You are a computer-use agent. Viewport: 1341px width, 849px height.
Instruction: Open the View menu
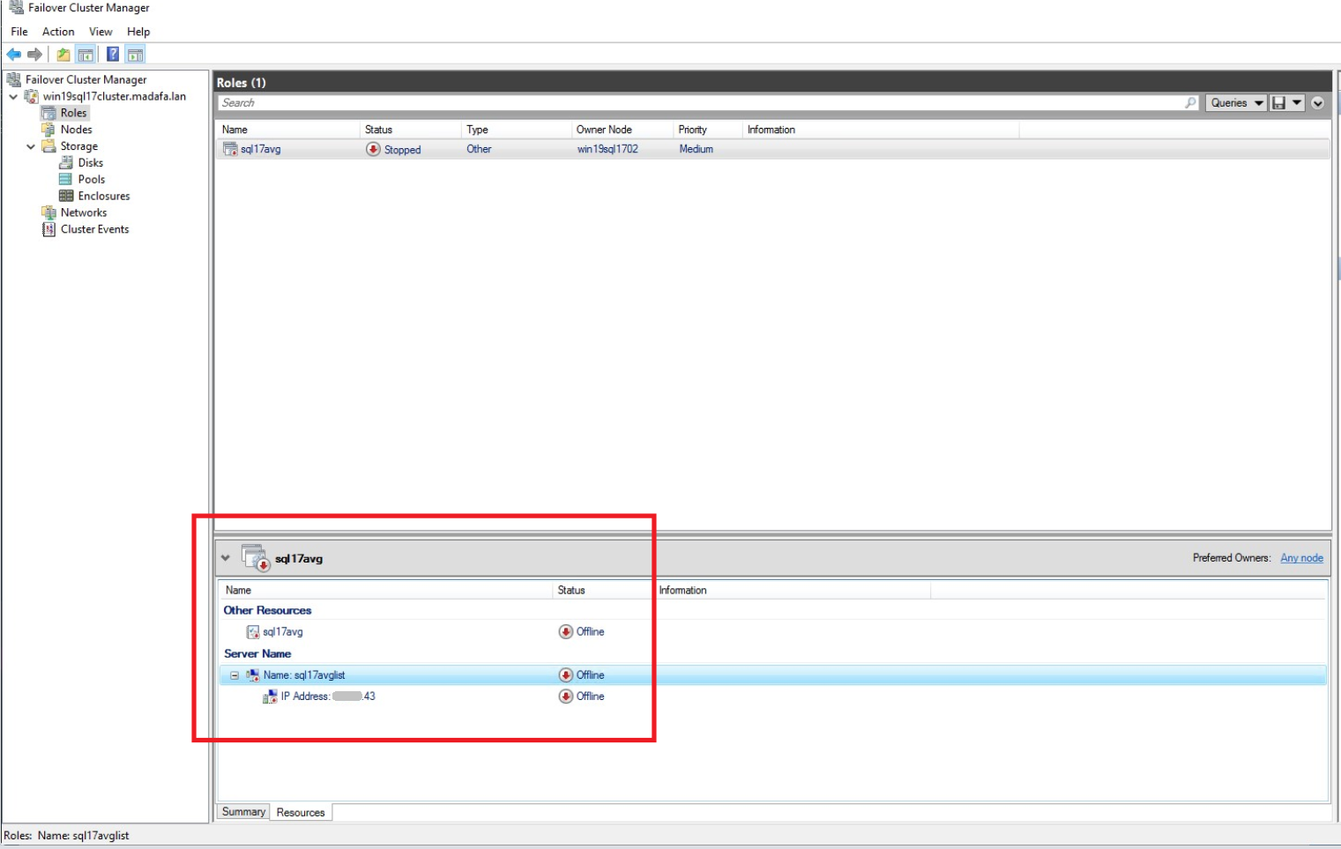[x=101, y=32]
